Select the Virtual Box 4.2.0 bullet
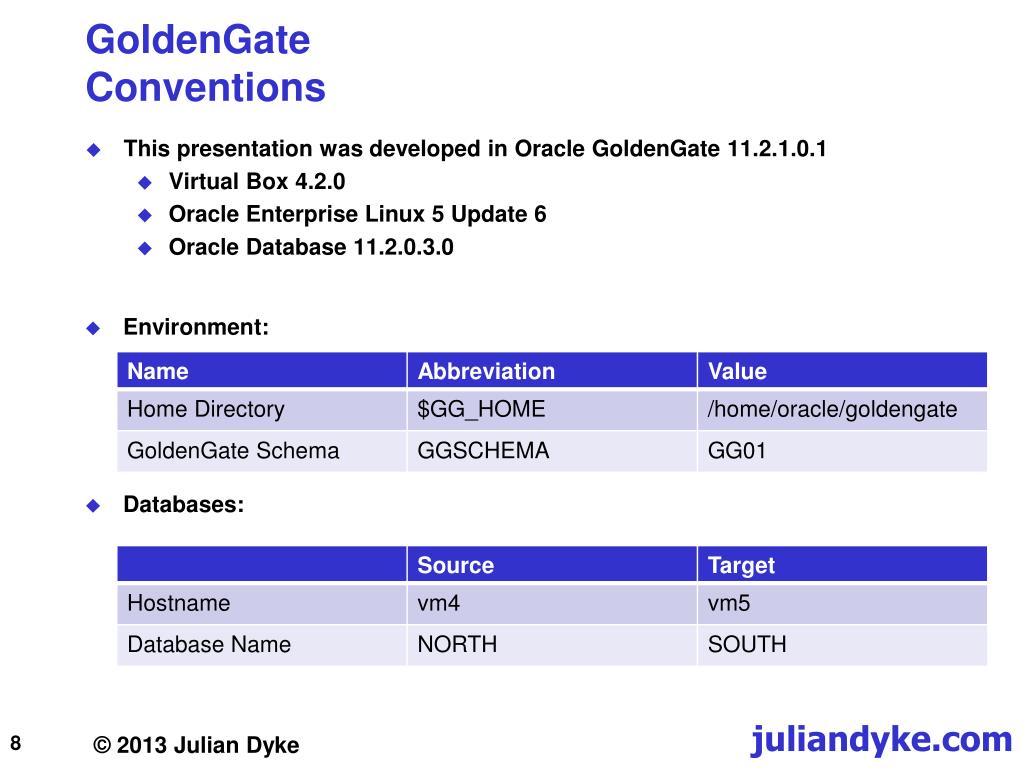The height and width of the screenshot is (768, 1024). (257, 181)
